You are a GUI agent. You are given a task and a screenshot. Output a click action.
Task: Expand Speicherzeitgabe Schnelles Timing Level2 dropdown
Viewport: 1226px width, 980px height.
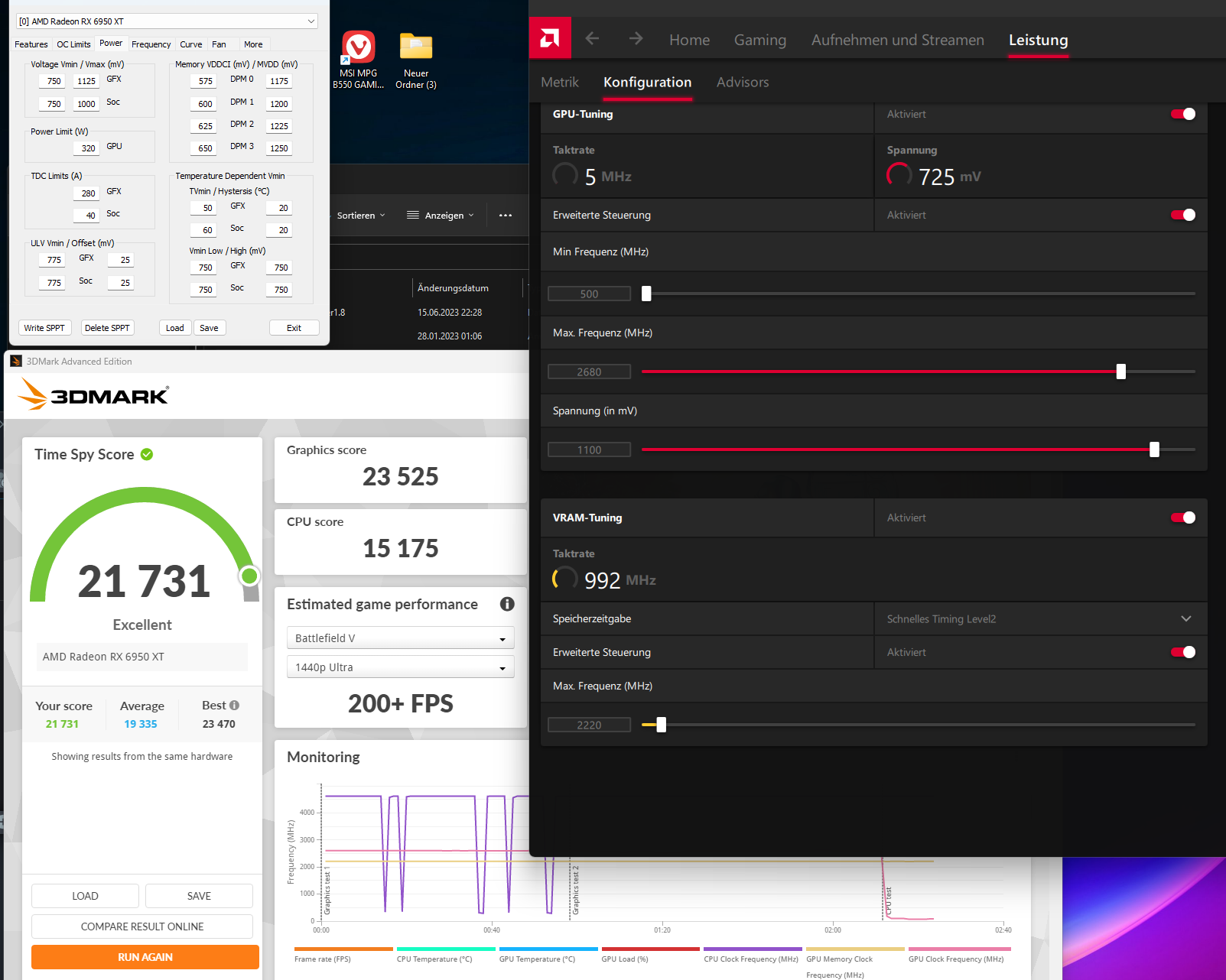tap(1040, 618)
